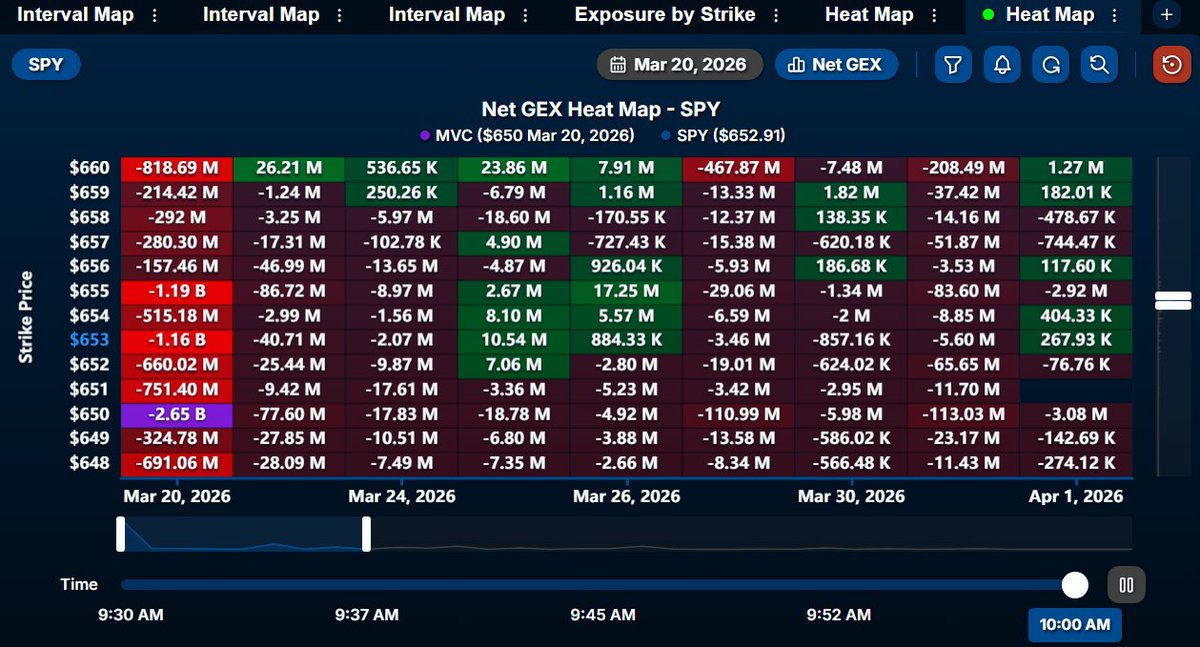Open the filter options icon
Screen dimensions: 1200x647
953,65
